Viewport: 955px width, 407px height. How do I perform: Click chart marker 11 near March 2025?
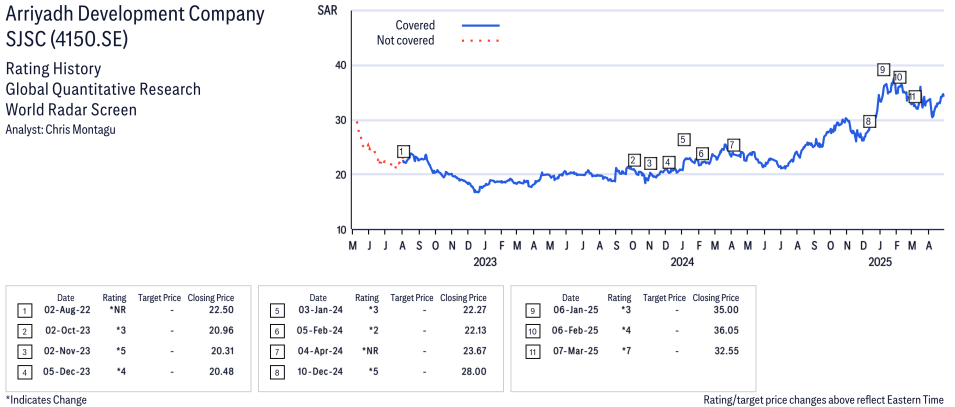[914, 97]
